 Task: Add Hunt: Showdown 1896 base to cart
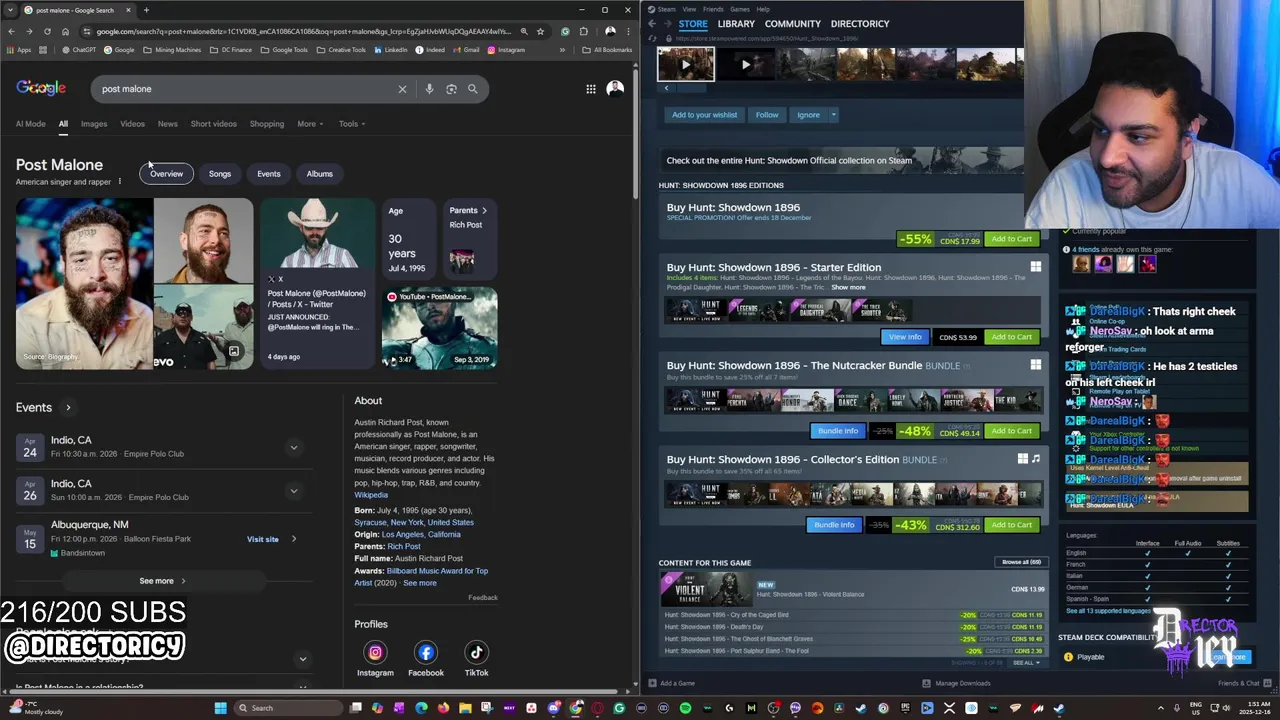click(1011, 239)
